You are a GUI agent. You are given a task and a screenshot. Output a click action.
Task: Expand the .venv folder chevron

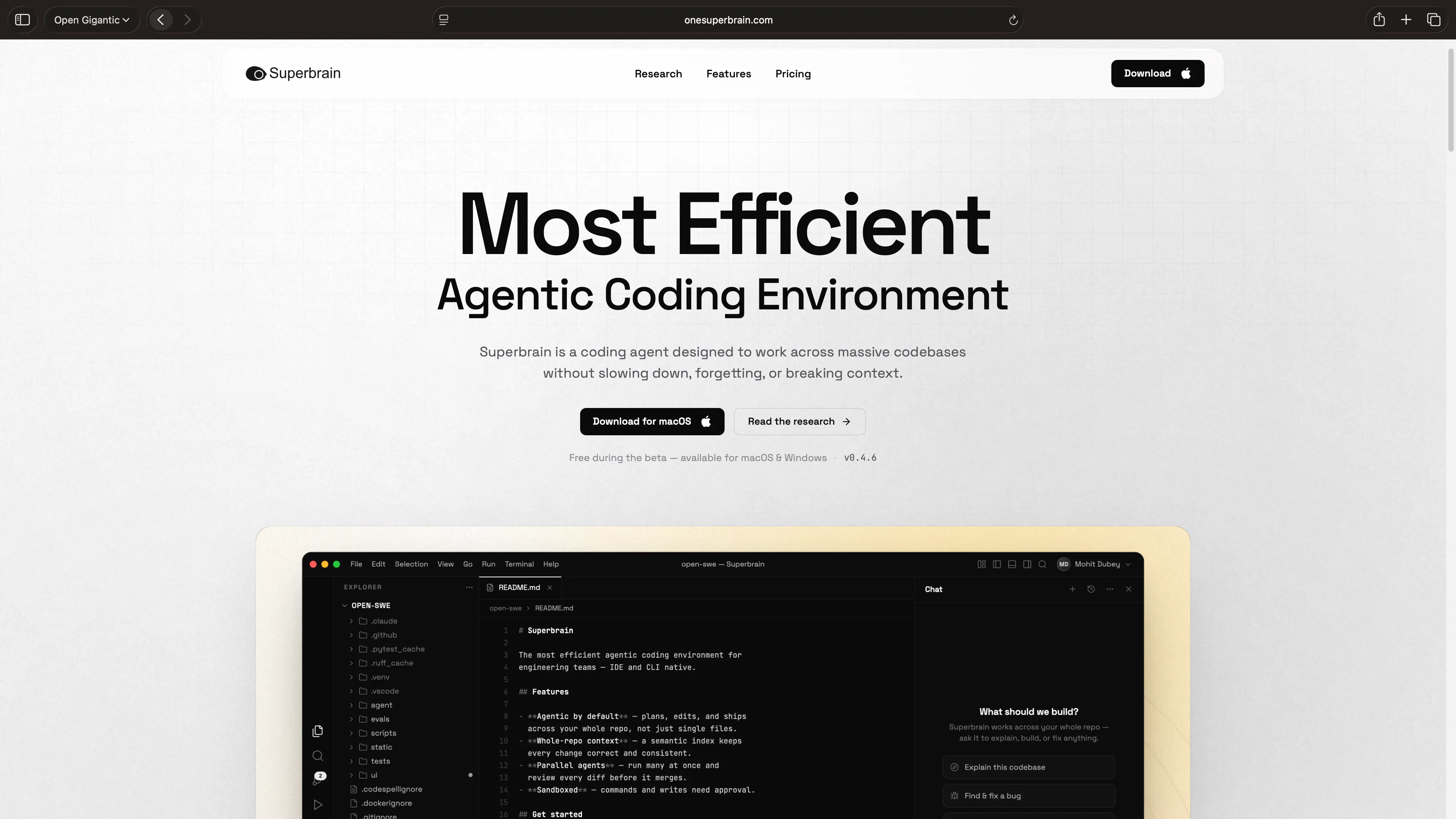pyautogui.click(x=351, y=677)
